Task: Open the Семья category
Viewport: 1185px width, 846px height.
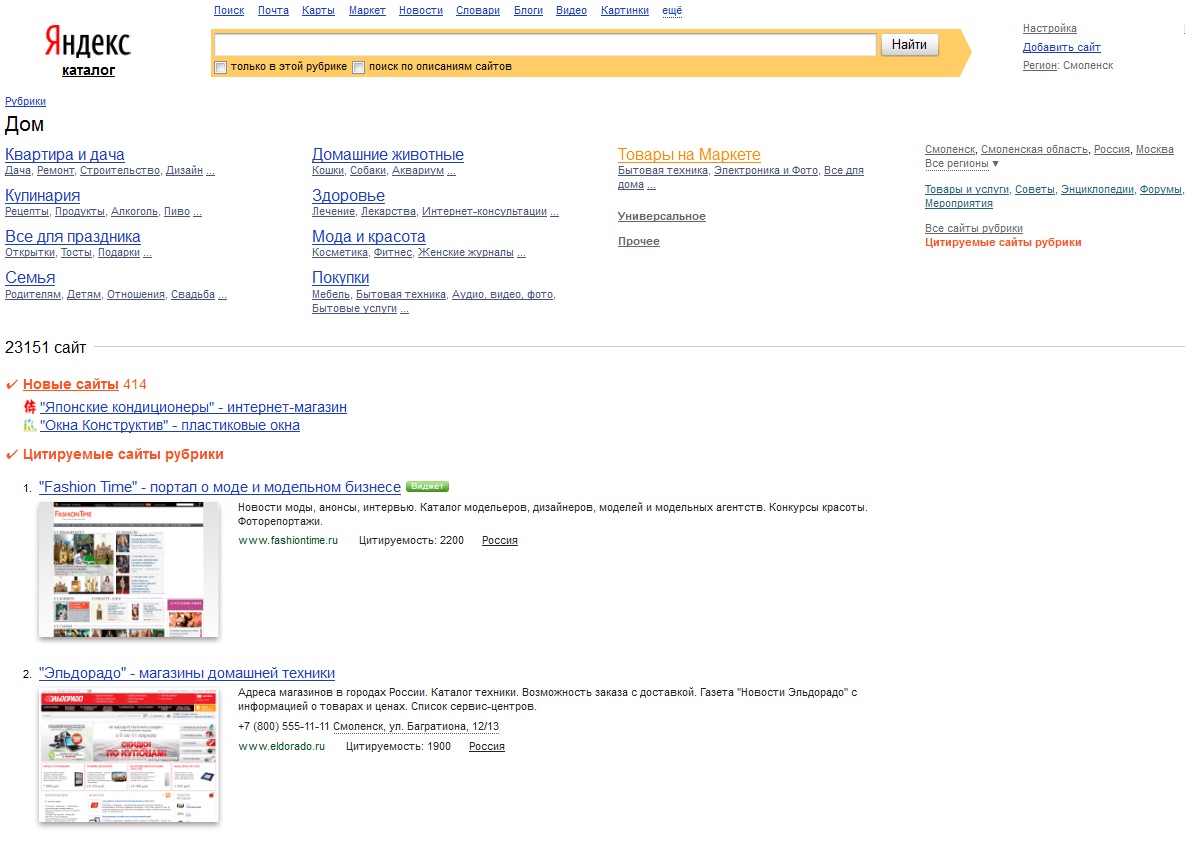Action: 30,278
